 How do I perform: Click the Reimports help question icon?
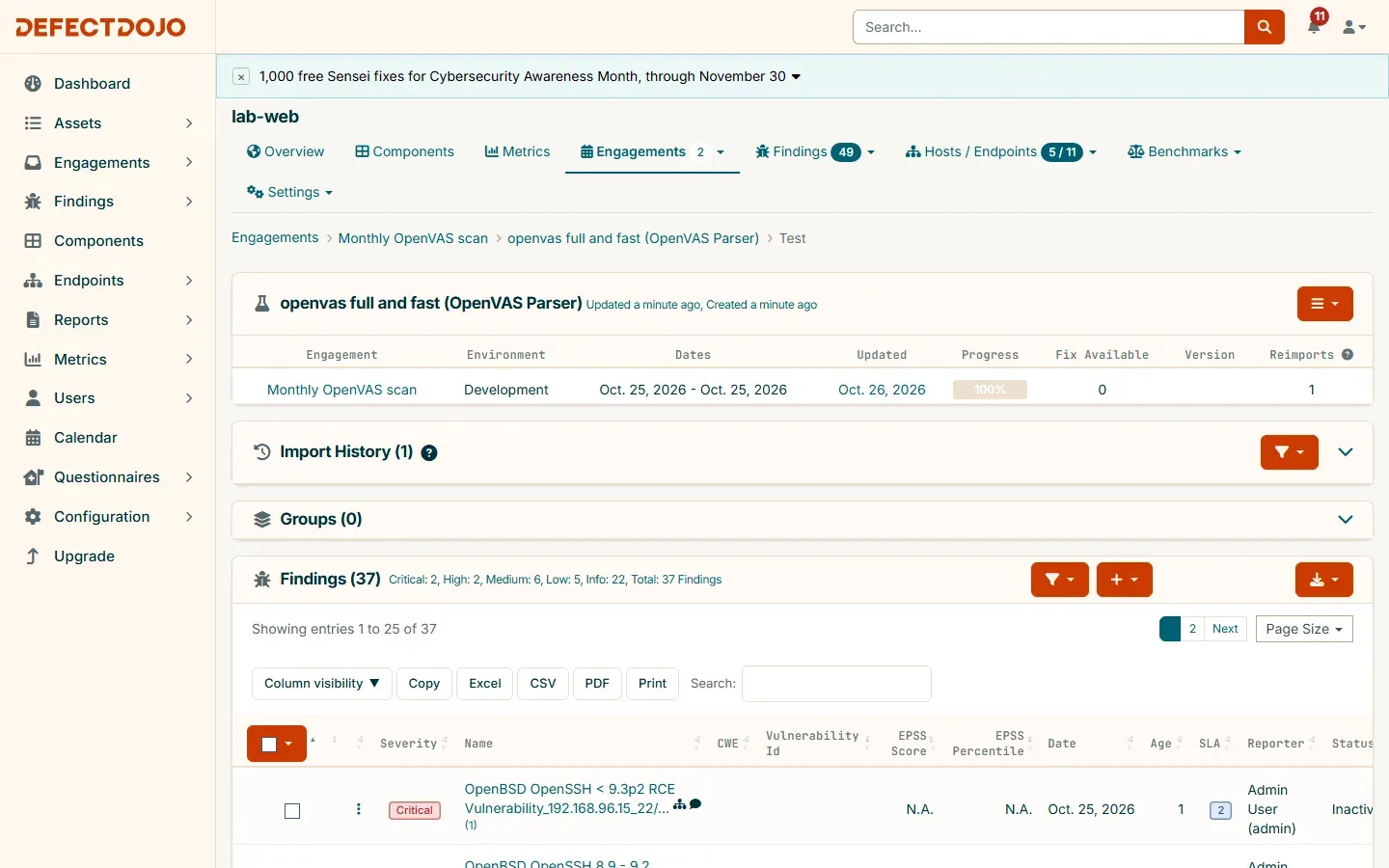click(x=1348, y=355)
